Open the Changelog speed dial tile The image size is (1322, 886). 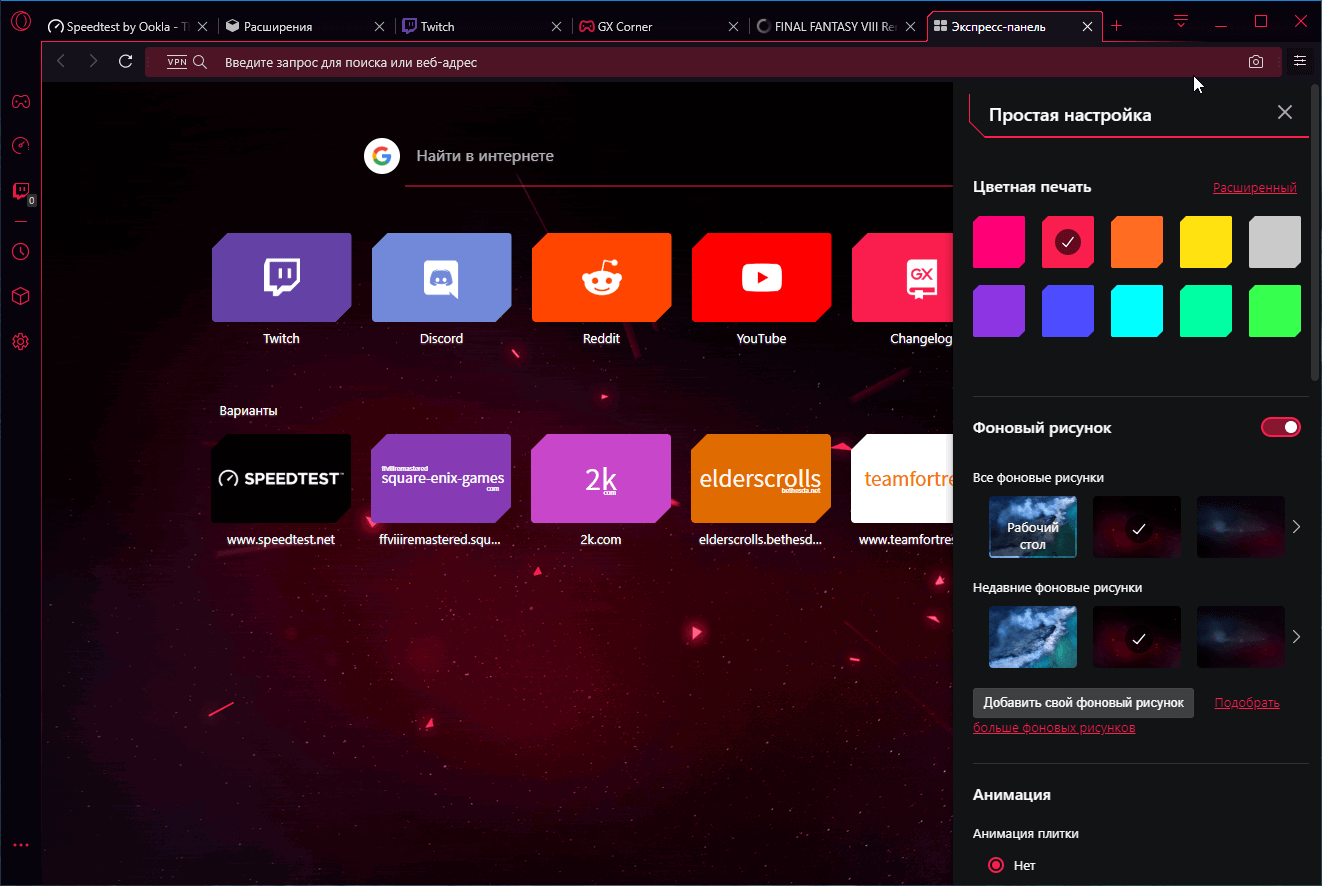click(901, 278)
